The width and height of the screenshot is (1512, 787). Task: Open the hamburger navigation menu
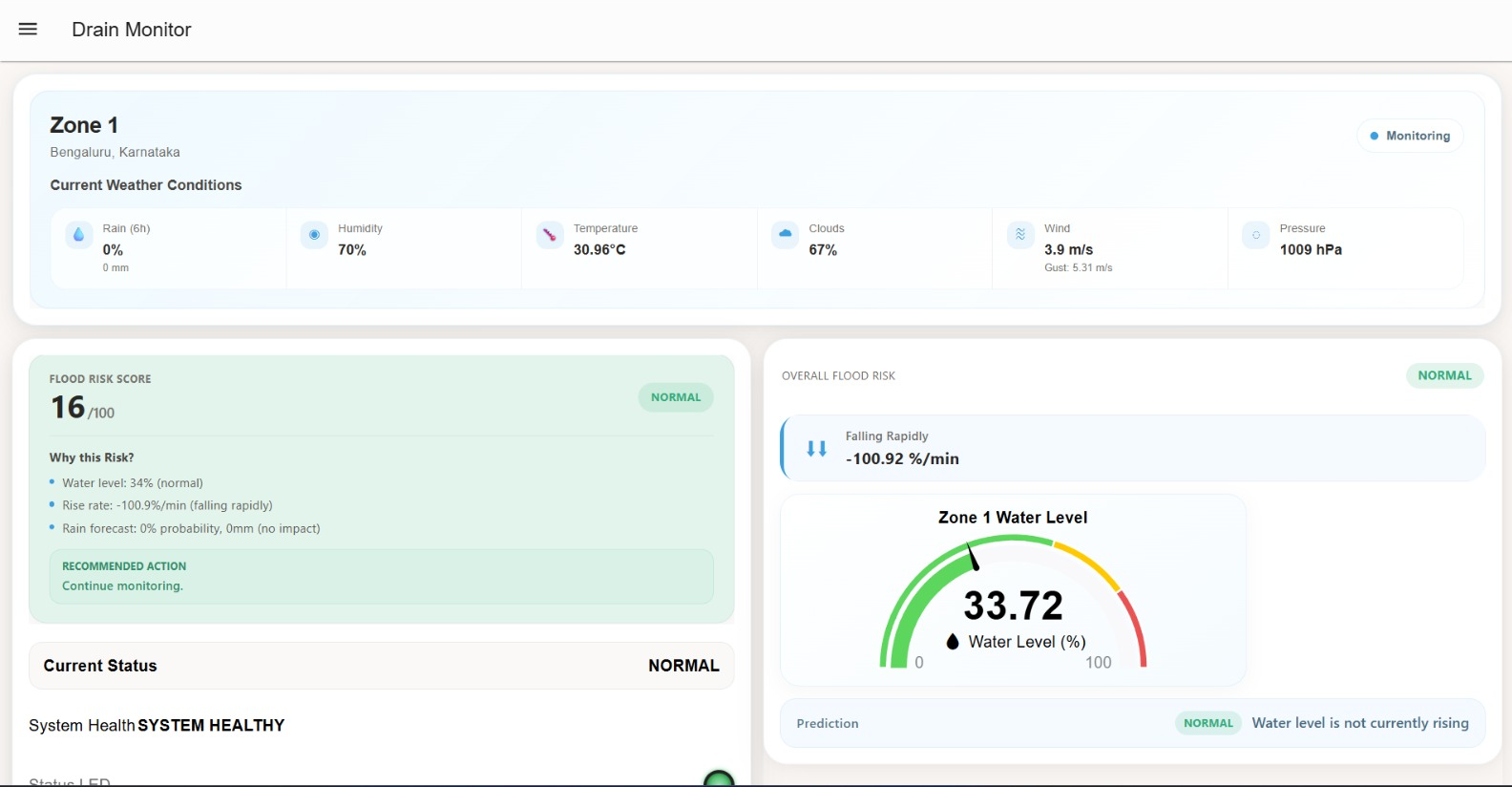(29, 30)
